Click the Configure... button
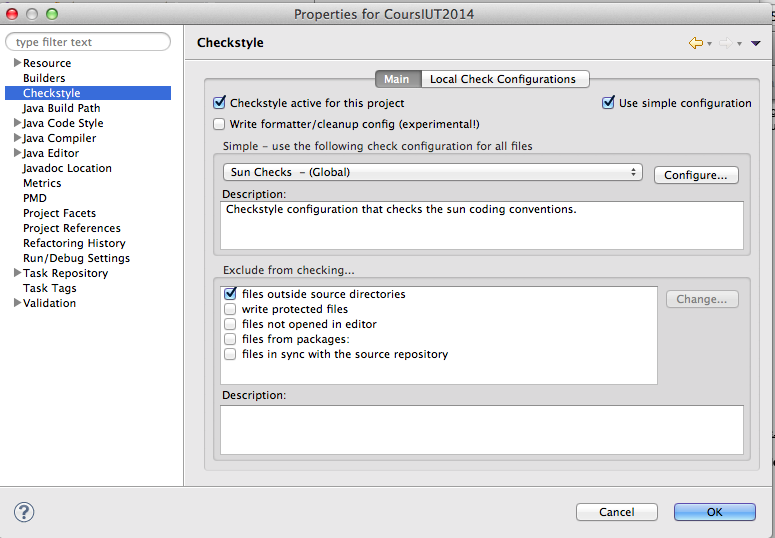The width and height of the screenshot is (775, 538). tap(695, 175)
